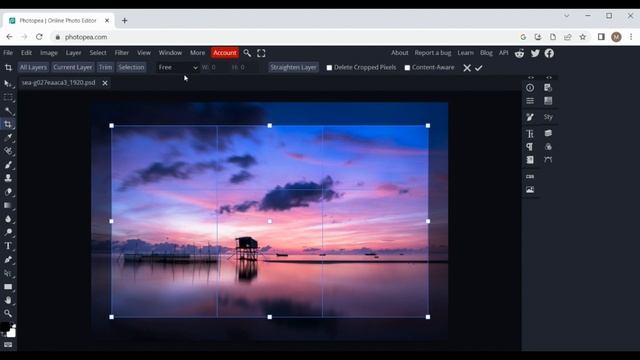This screenshot has height=360, width=640.
Task: Open Photopea's Twitter page icon
Action: (535, 53)
